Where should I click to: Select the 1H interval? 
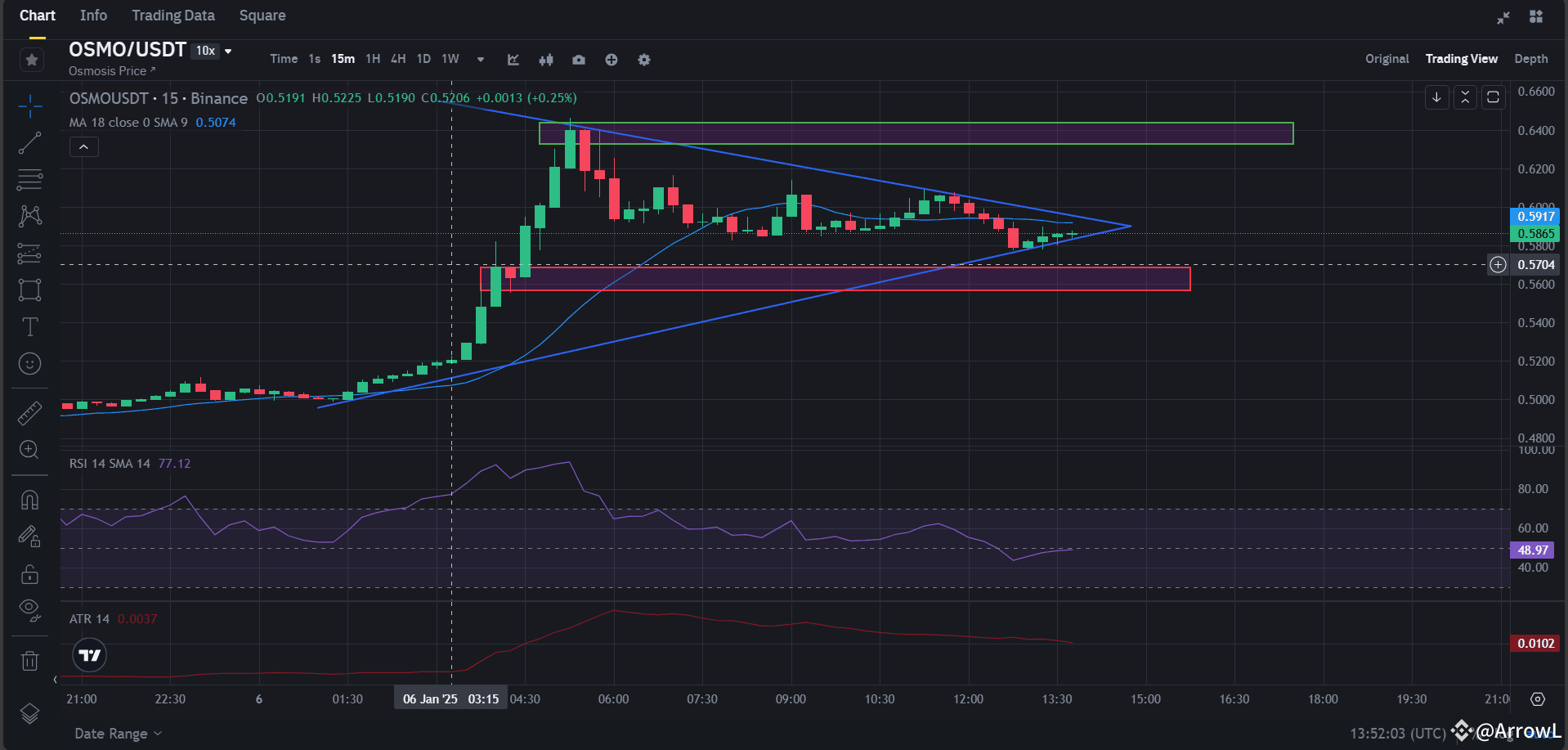click(x=373, y=59)
